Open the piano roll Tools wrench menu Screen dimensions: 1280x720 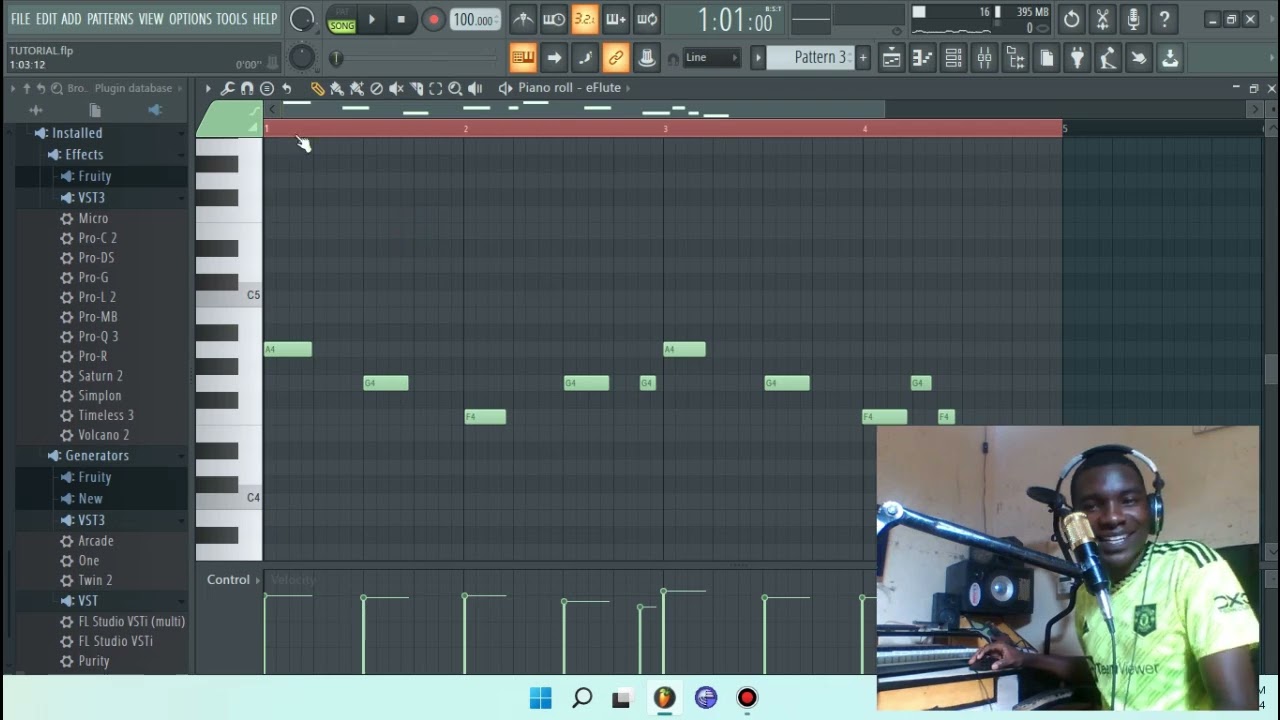(x=227, y=88)
